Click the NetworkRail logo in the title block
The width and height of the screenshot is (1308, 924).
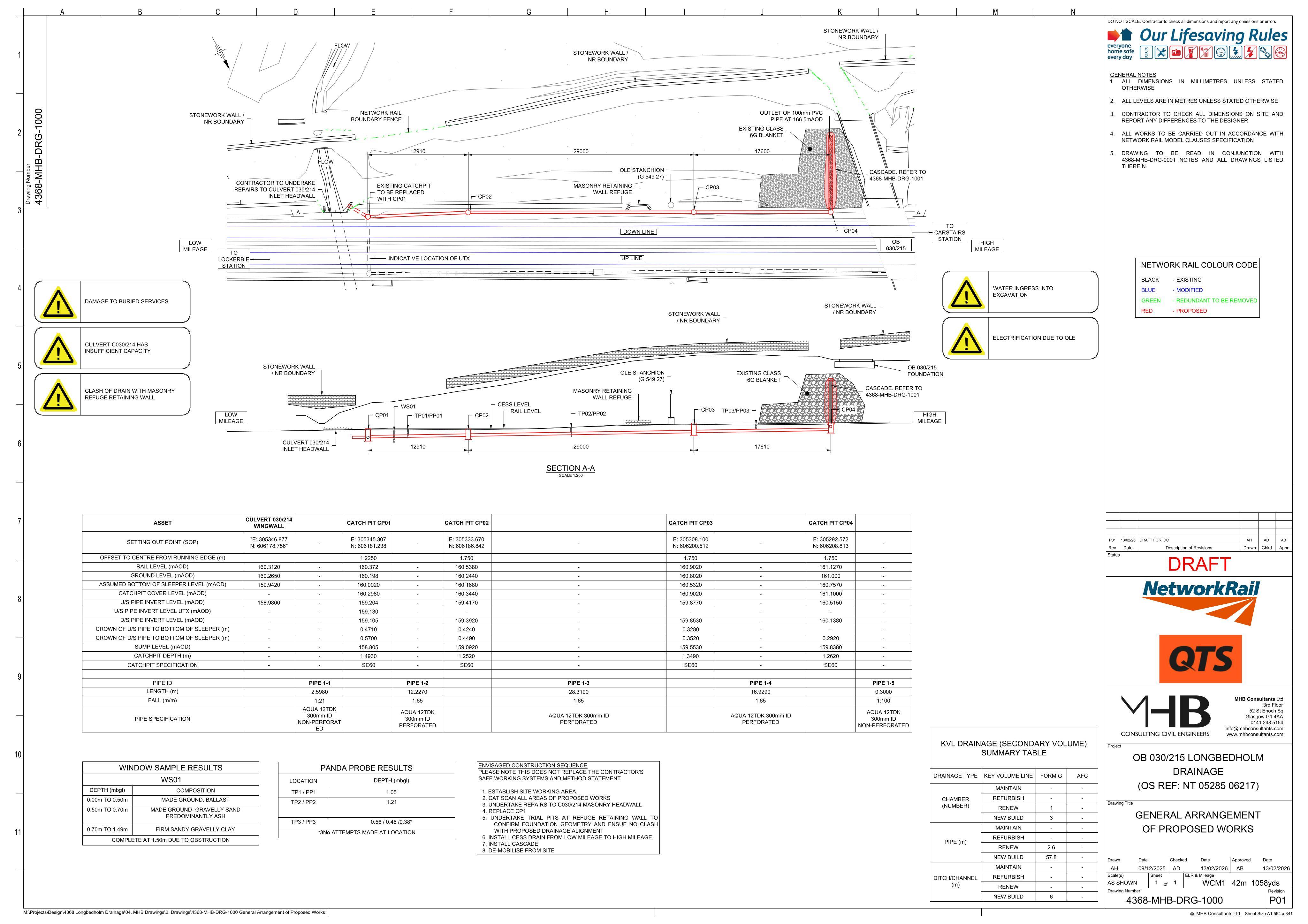click(1200, 603)
